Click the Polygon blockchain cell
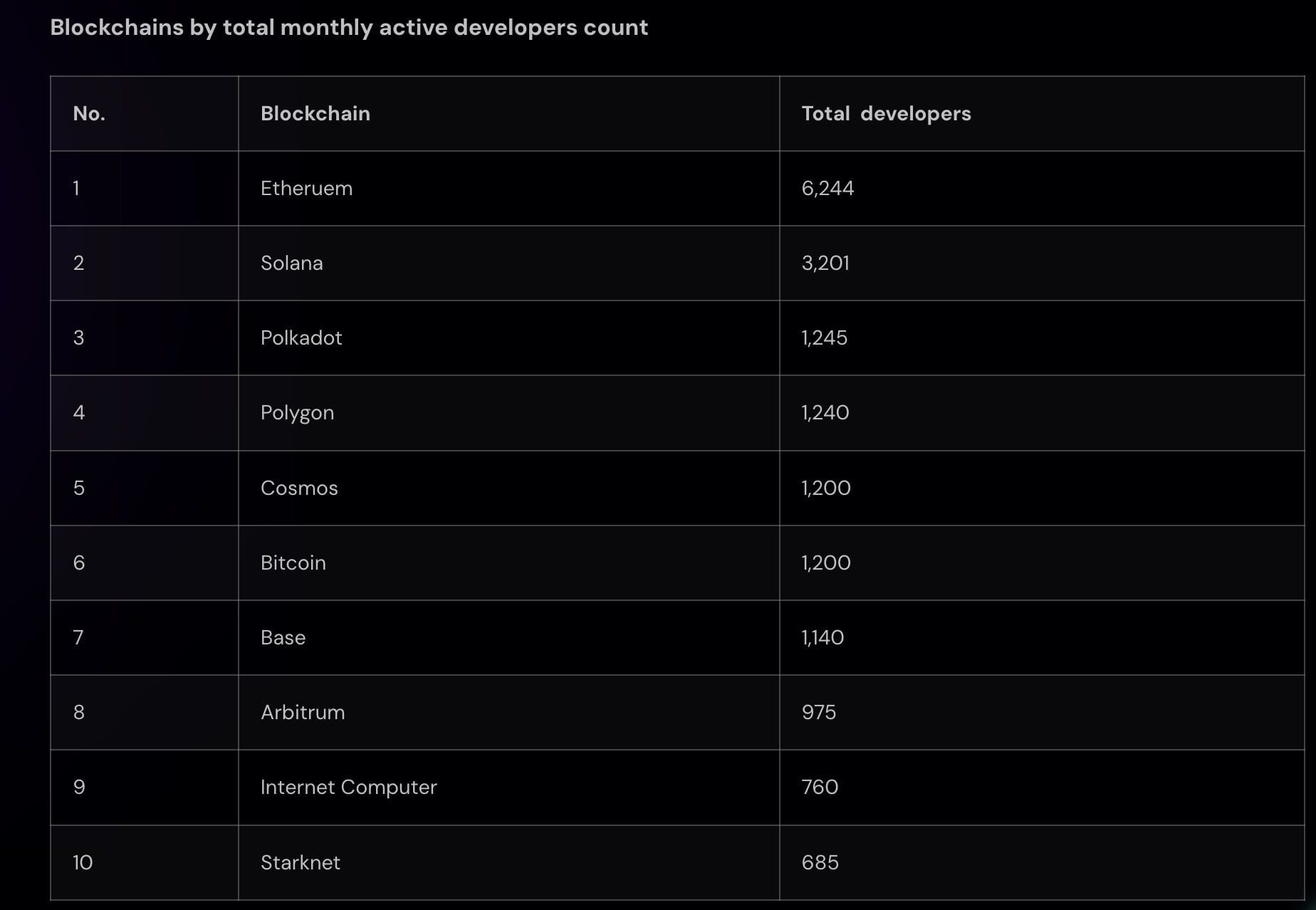Screen dimensions: 1316x910 [x=297, y=413]
